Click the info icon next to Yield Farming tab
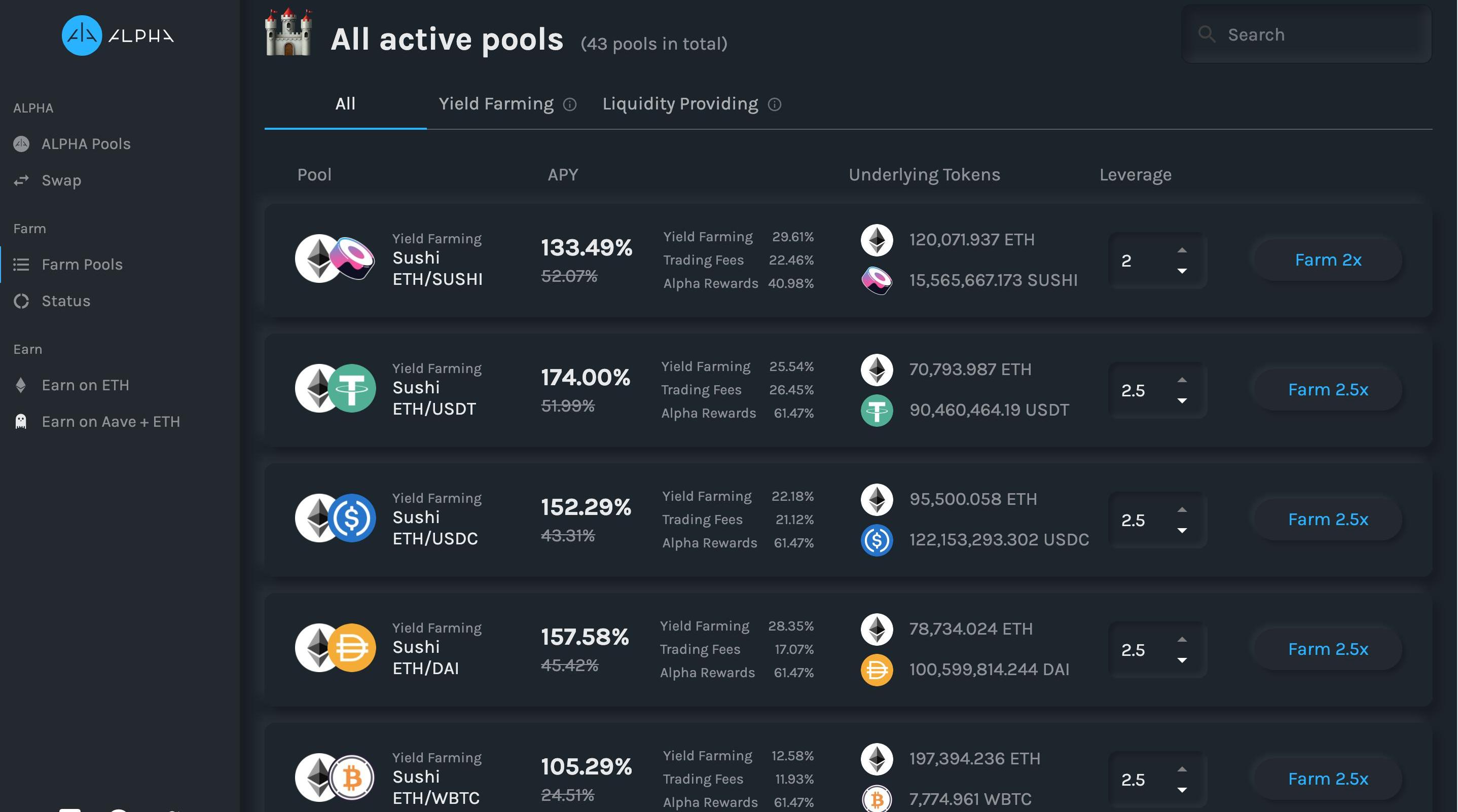Image resolution: width=1458 pixels, height=812 pixels. (x=569, y=105)
